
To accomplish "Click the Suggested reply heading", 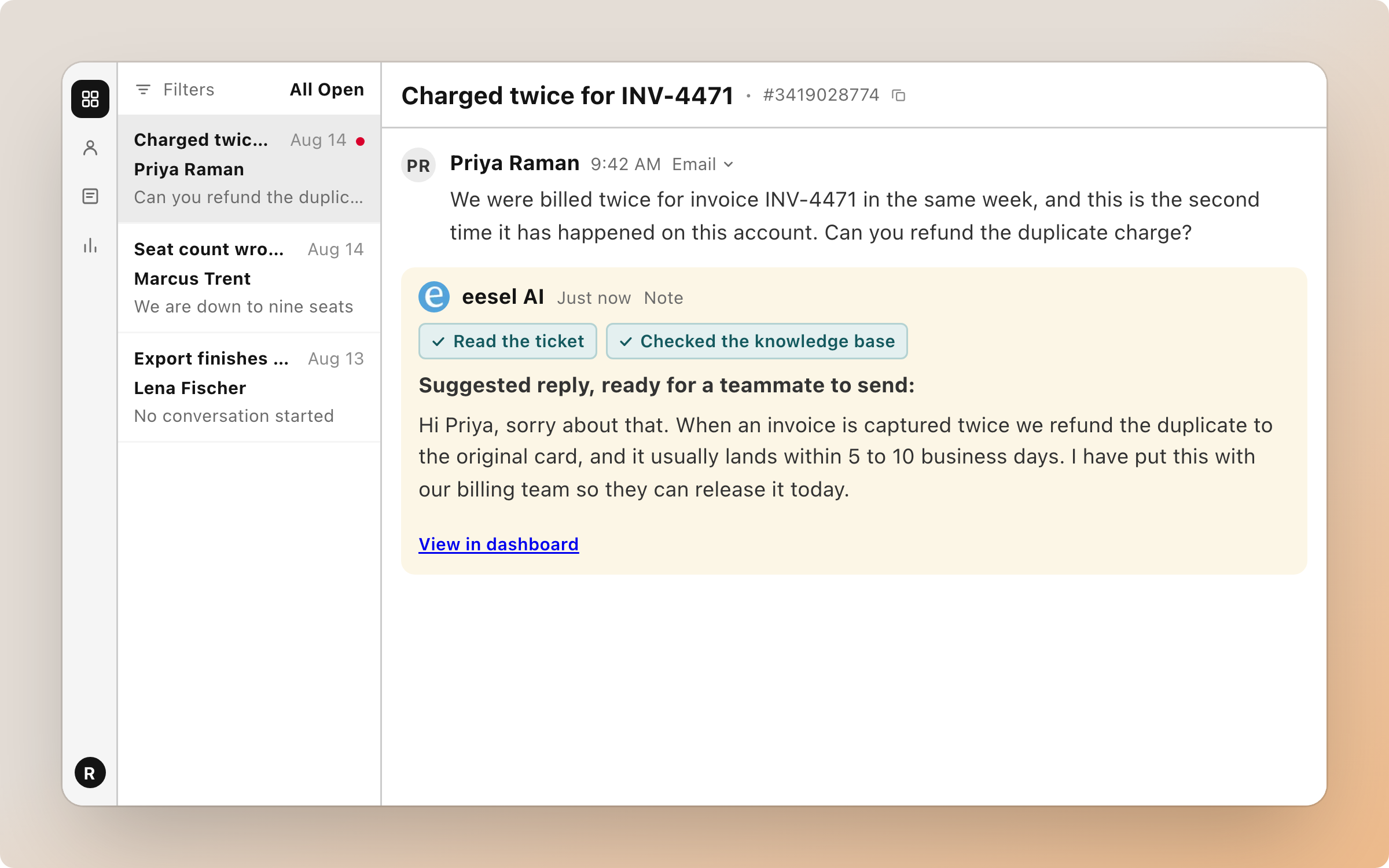I will [x=666, y=385].
